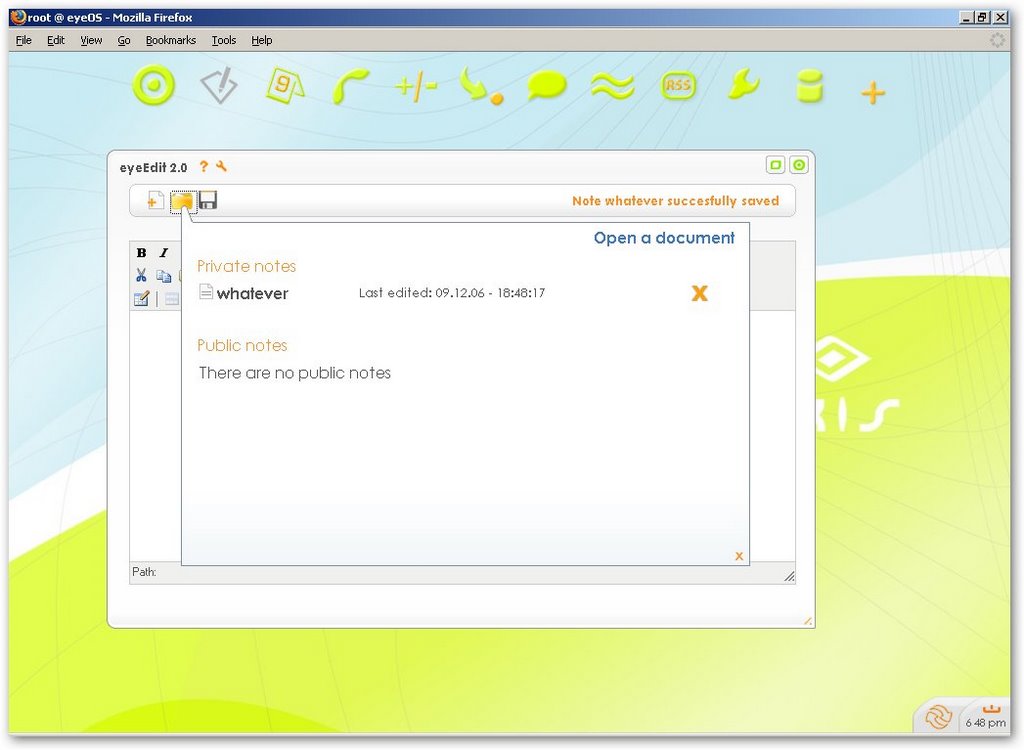Viewport: 1024px width, 750px height.
Task: Click the open folder icon in eyeEdit
Action: click(181, 201)
